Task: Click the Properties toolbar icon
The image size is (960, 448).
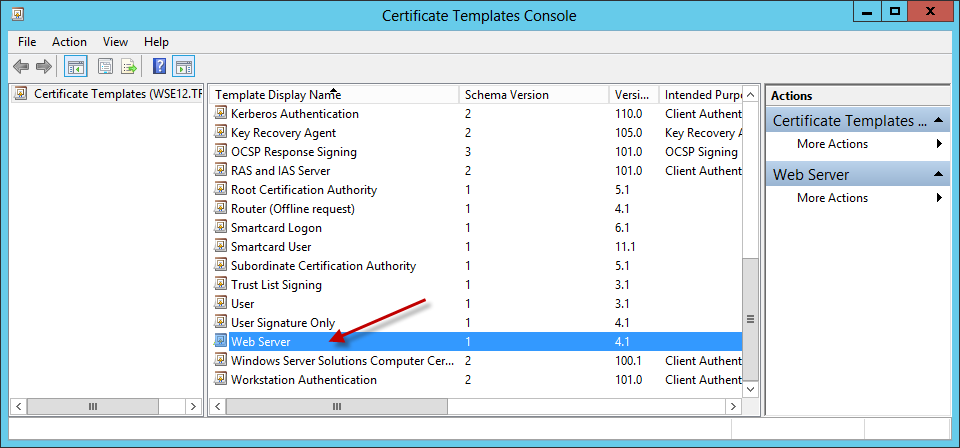Action: pos(105,67)
